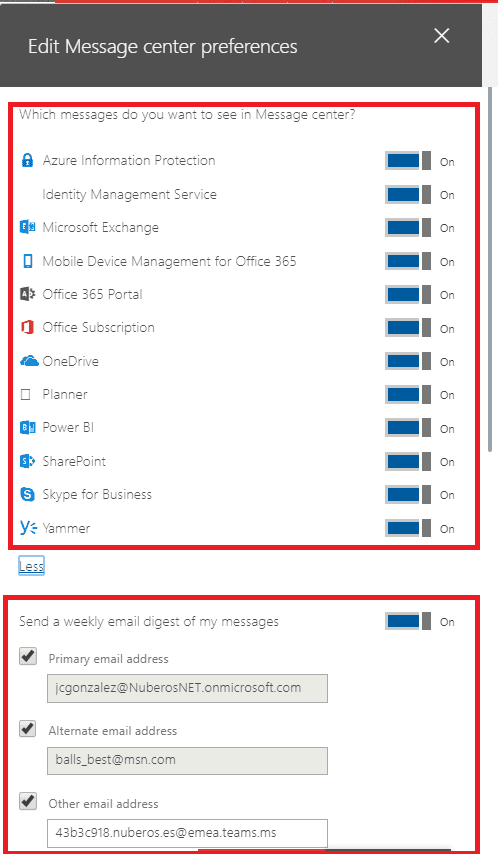The width and height of the screenshot is (498, 854).
Task: Switch off the weekly email digest toggle
Action: click(408, 621)
